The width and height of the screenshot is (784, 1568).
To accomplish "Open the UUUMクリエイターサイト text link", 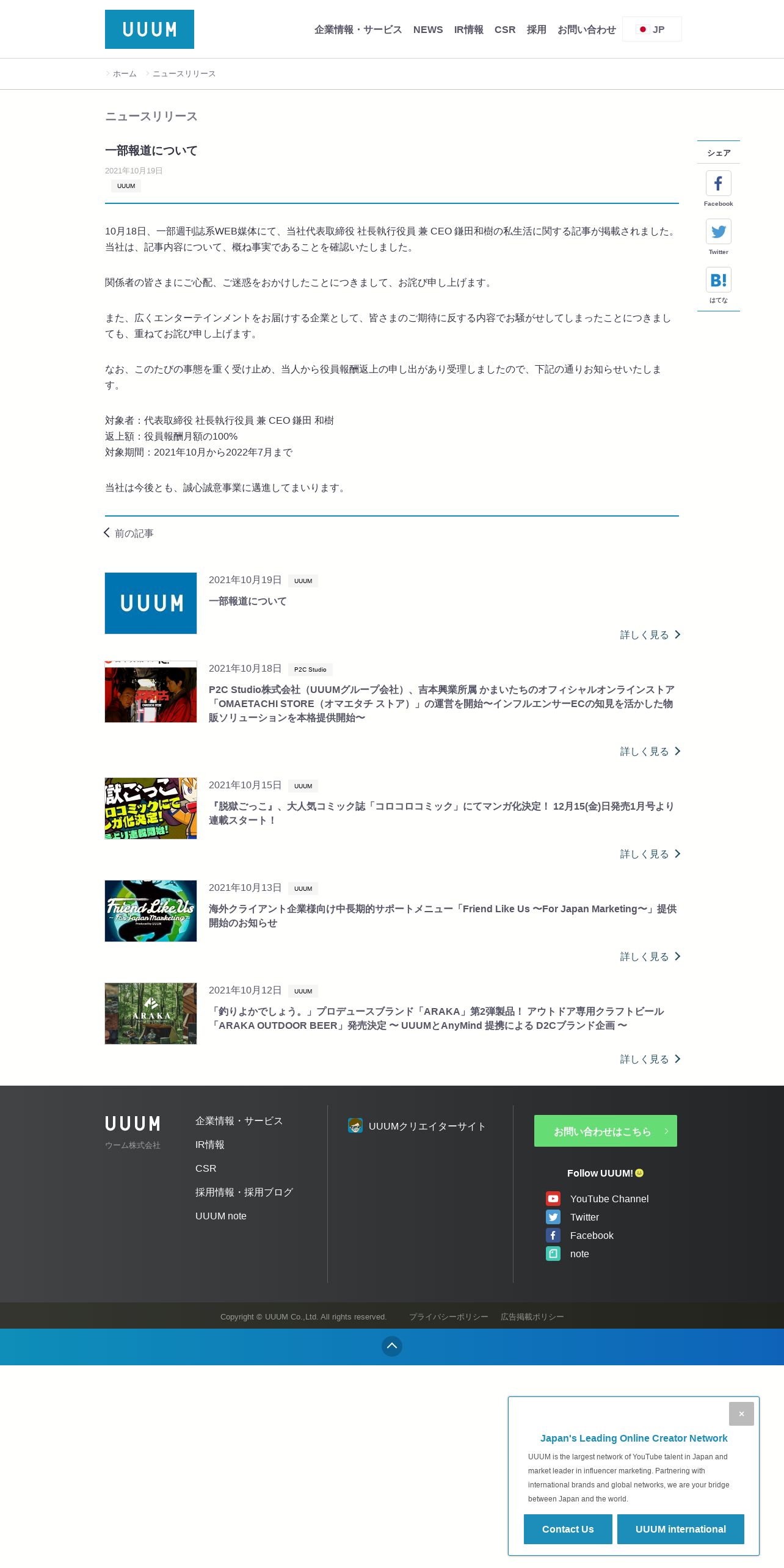I will [427, 1127].
